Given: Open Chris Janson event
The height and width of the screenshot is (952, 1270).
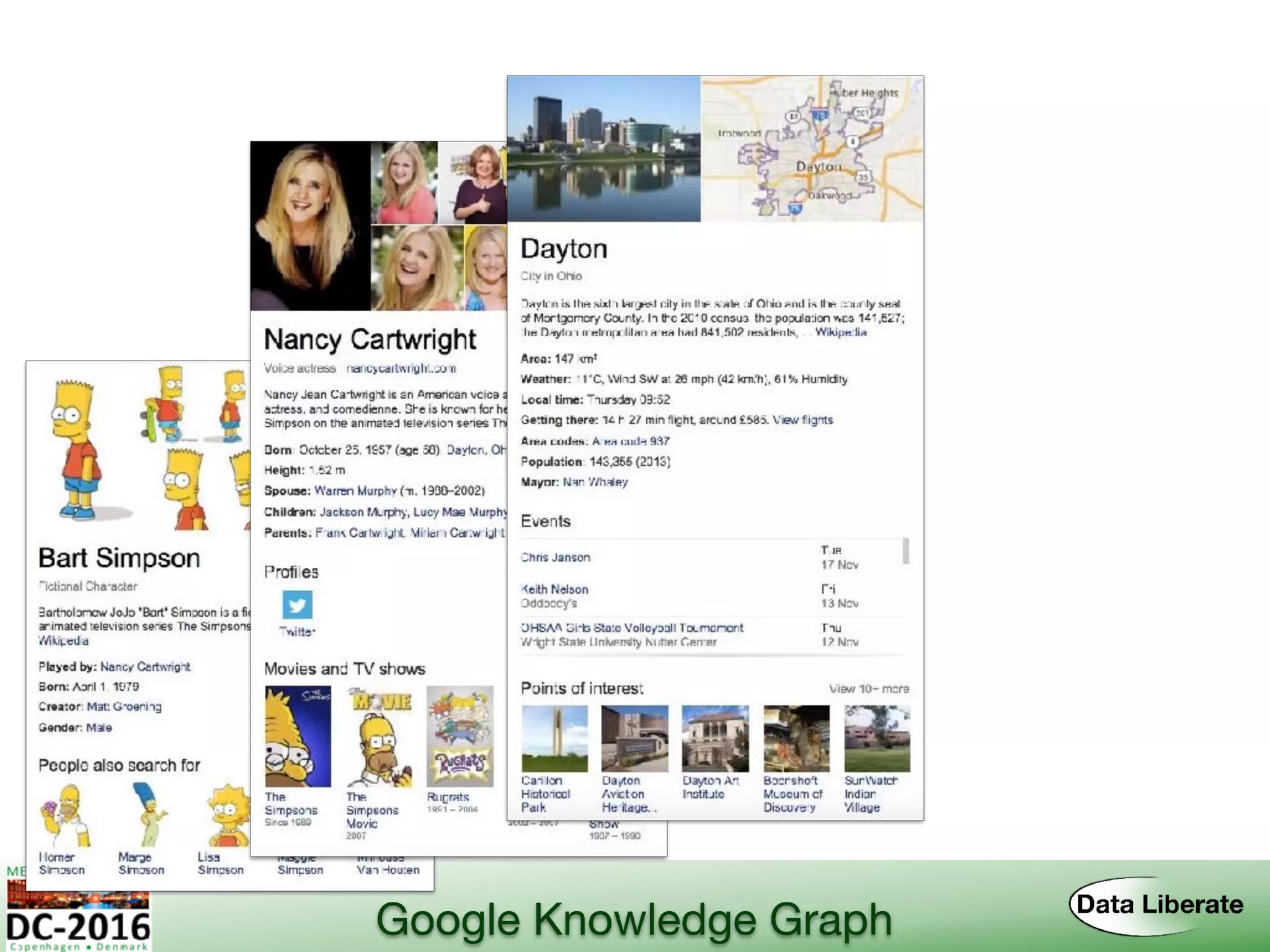Looking at the screenshot, I should click(x=556, y=557).
